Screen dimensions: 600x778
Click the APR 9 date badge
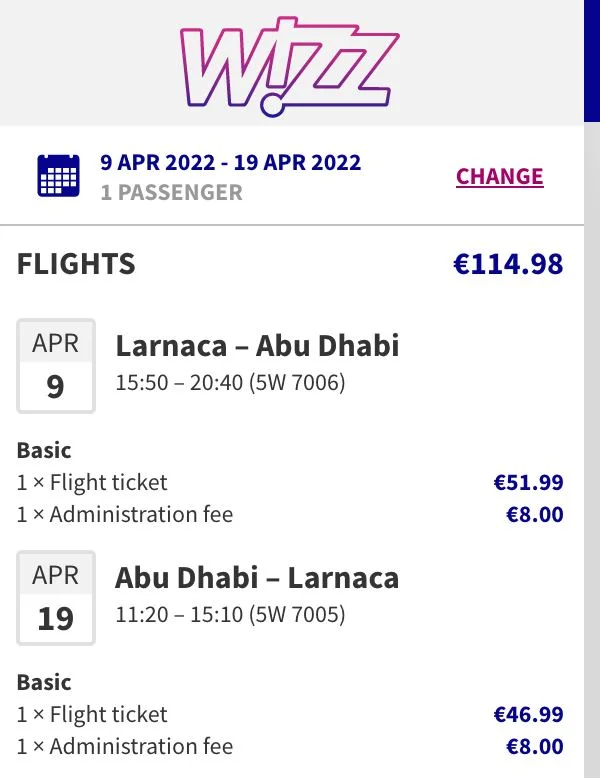(56, 365)
